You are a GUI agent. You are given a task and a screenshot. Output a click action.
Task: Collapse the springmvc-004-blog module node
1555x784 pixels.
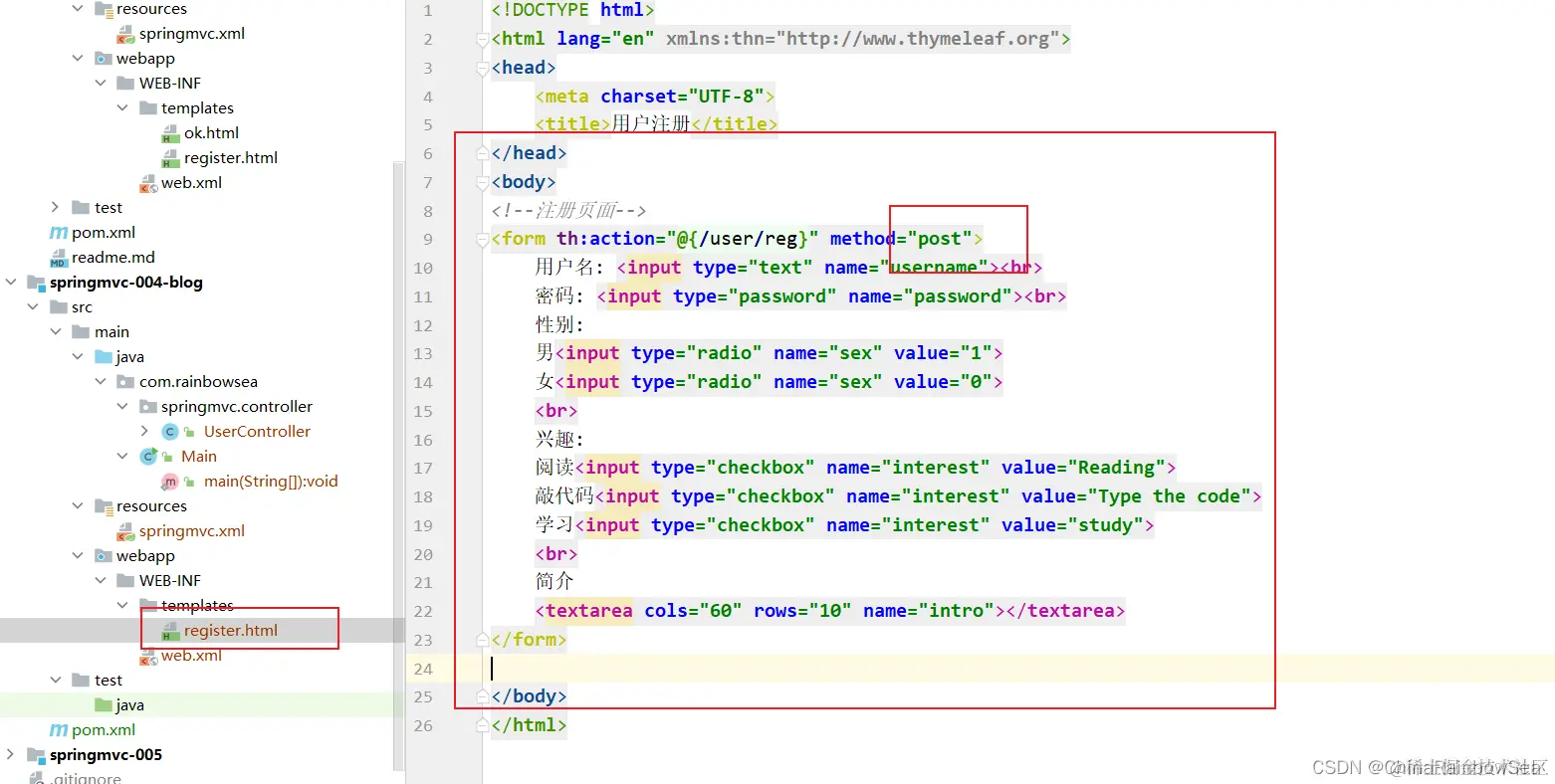pos(11,283)
